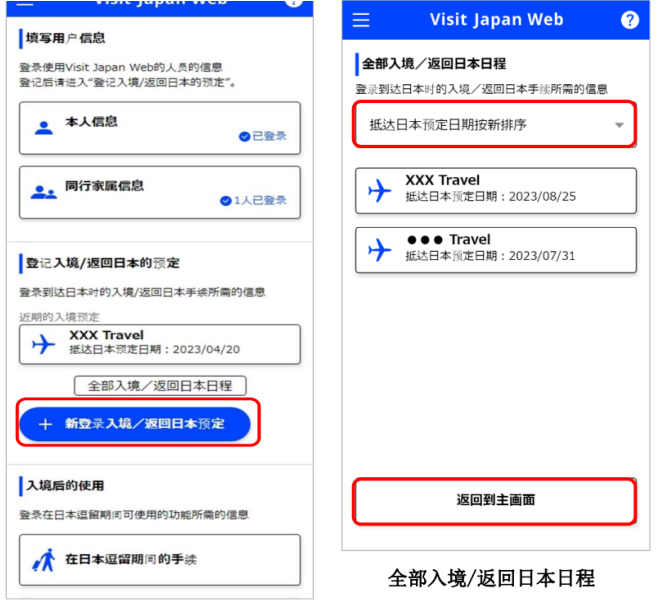Click the plus icon on the blue button

tap(44, 424)
